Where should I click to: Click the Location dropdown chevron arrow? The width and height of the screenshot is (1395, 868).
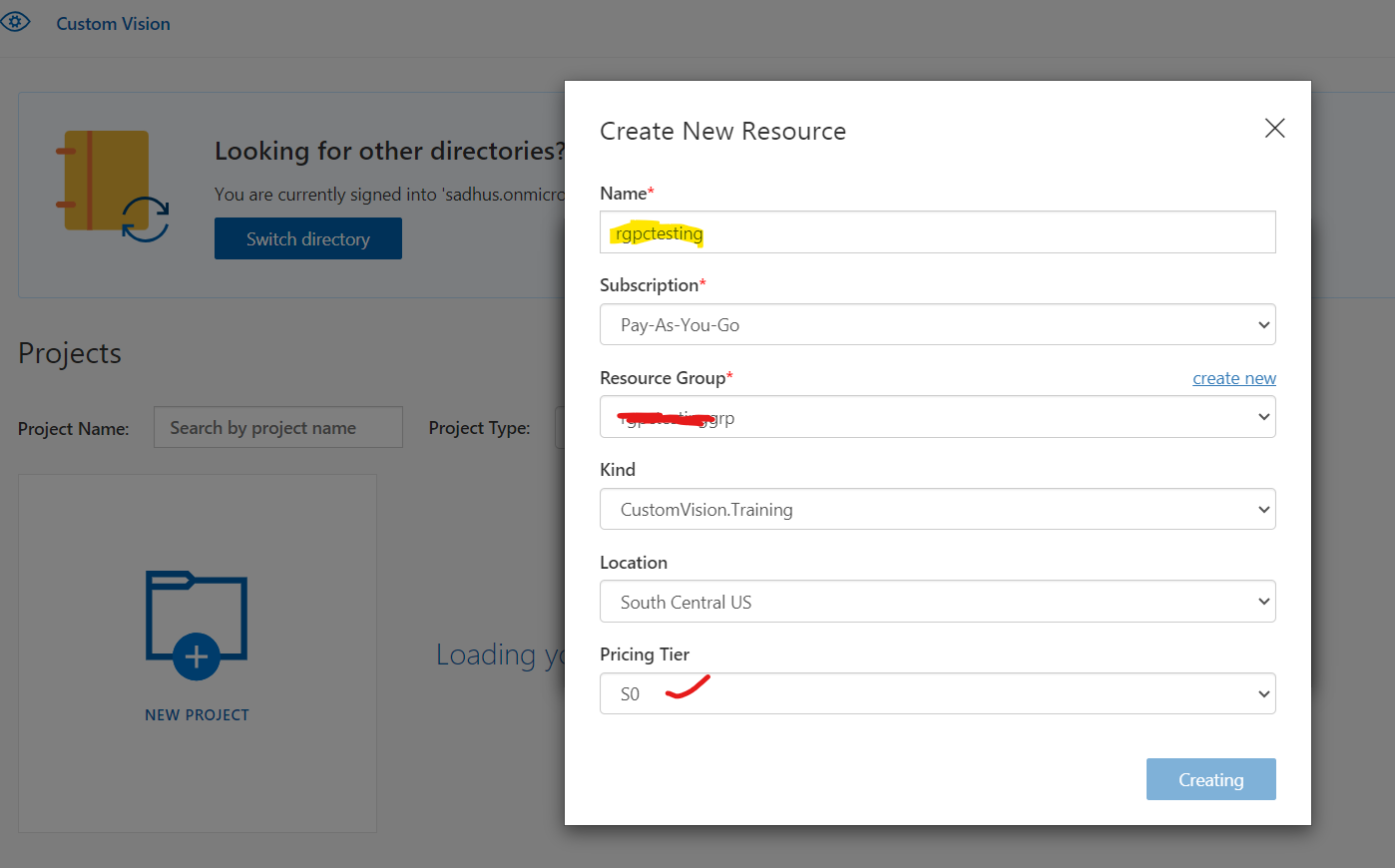click(1263, 602)
